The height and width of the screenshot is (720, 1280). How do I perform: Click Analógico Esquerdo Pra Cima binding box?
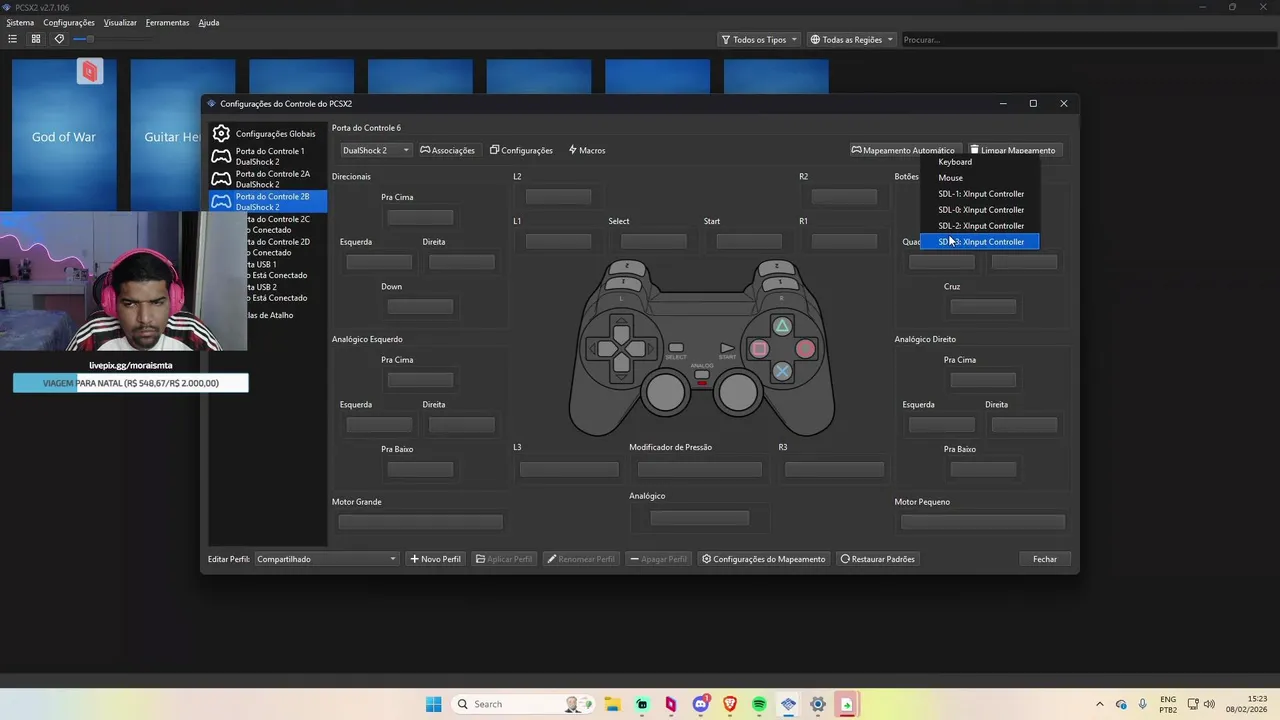point(420,380)
